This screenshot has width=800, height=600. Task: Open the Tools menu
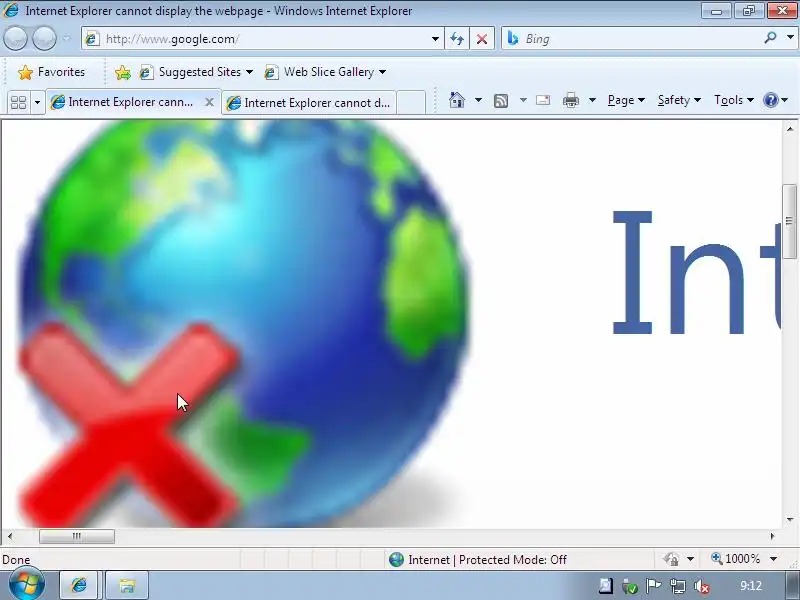coord(734,100)
